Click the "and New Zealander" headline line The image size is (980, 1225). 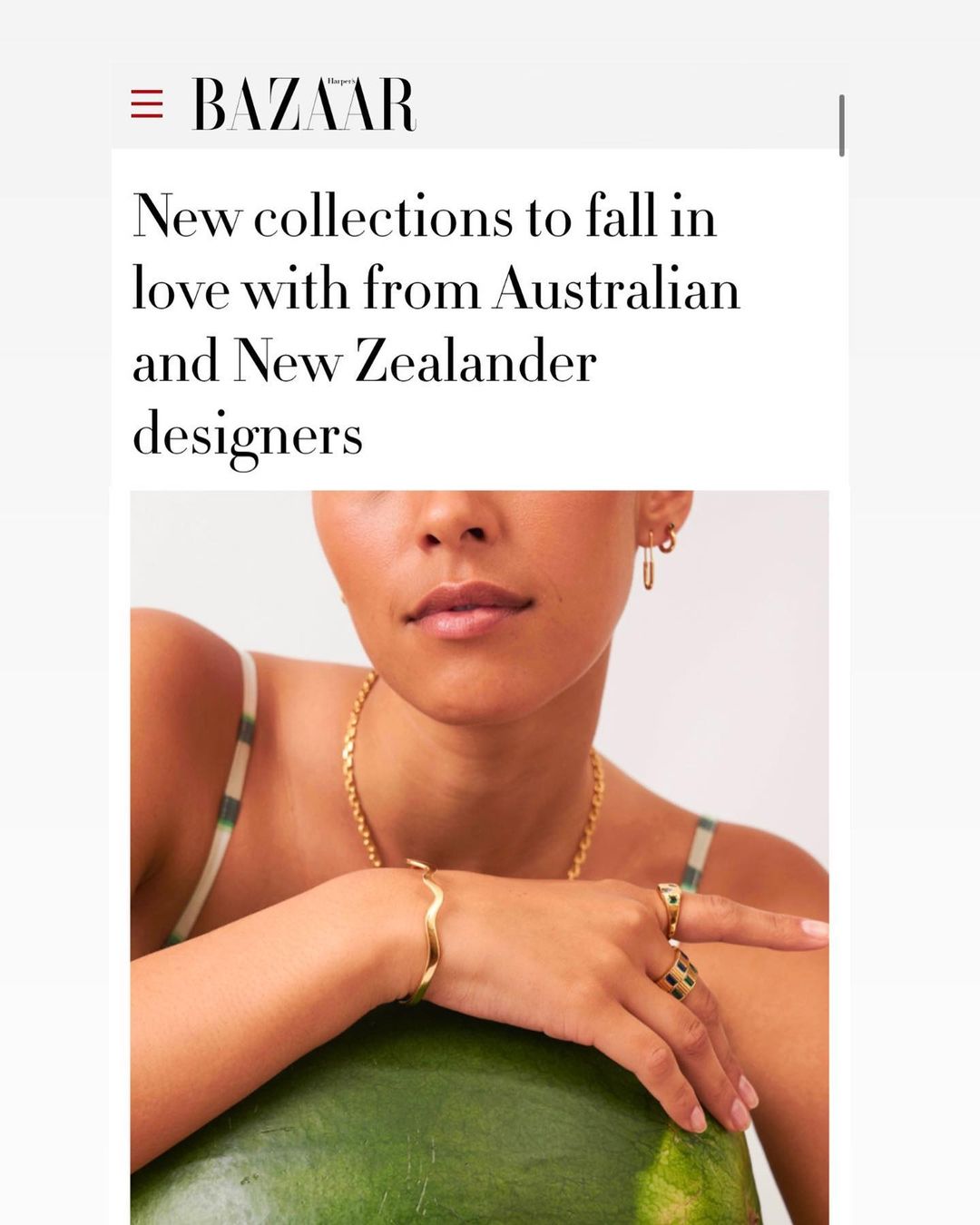click(x=364, y=361)
